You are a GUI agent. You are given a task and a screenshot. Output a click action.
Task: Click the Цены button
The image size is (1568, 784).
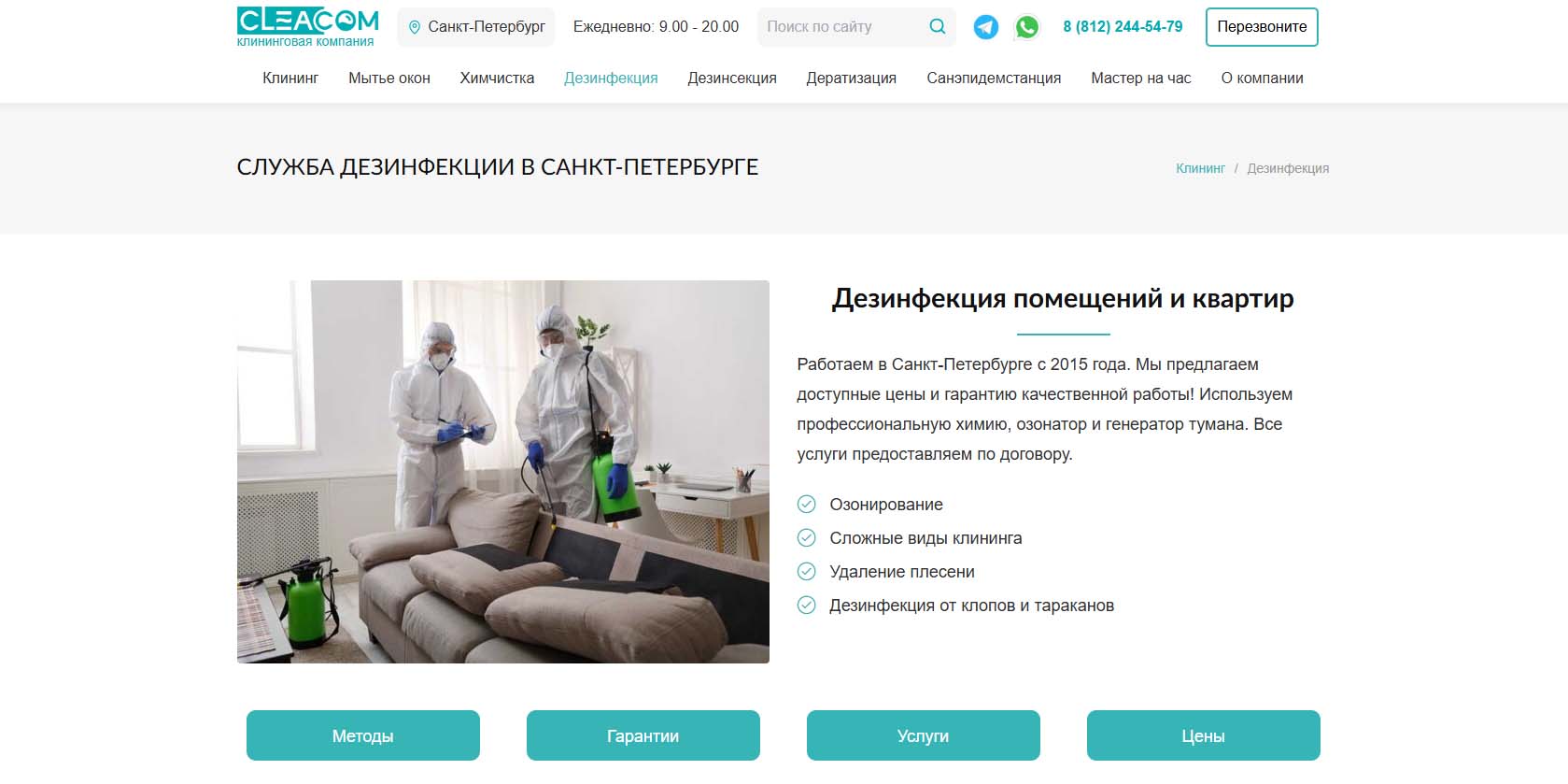pos(1204,735)
